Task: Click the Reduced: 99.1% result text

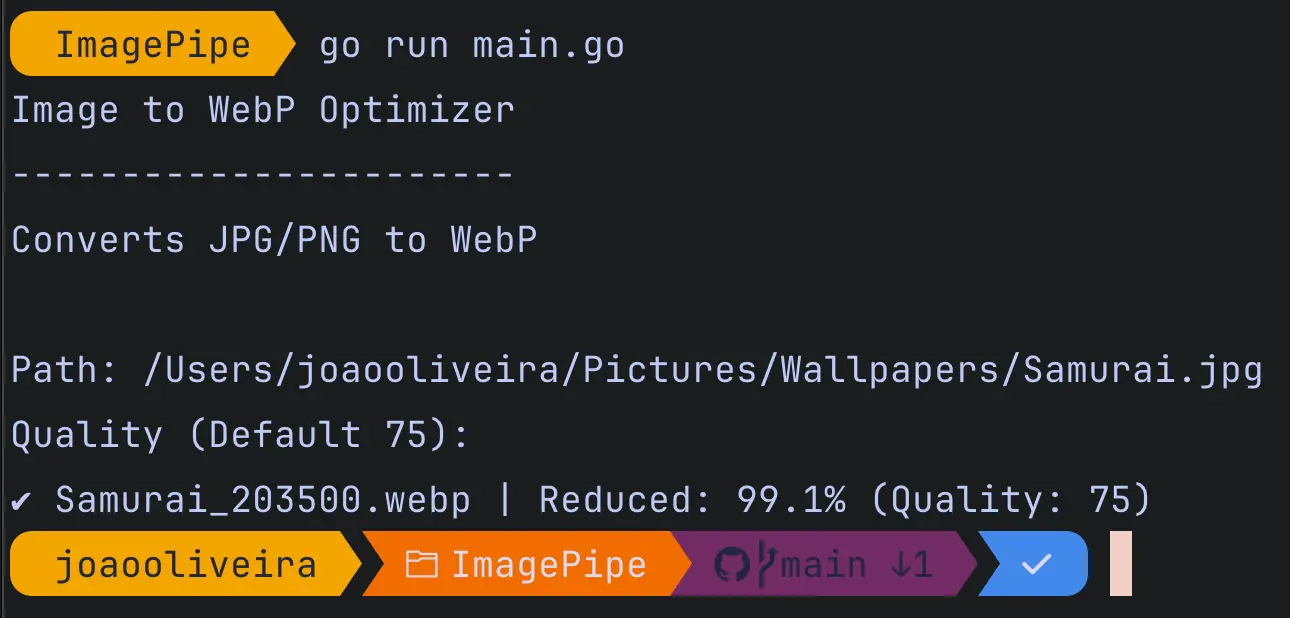Action: coord(692,500)
